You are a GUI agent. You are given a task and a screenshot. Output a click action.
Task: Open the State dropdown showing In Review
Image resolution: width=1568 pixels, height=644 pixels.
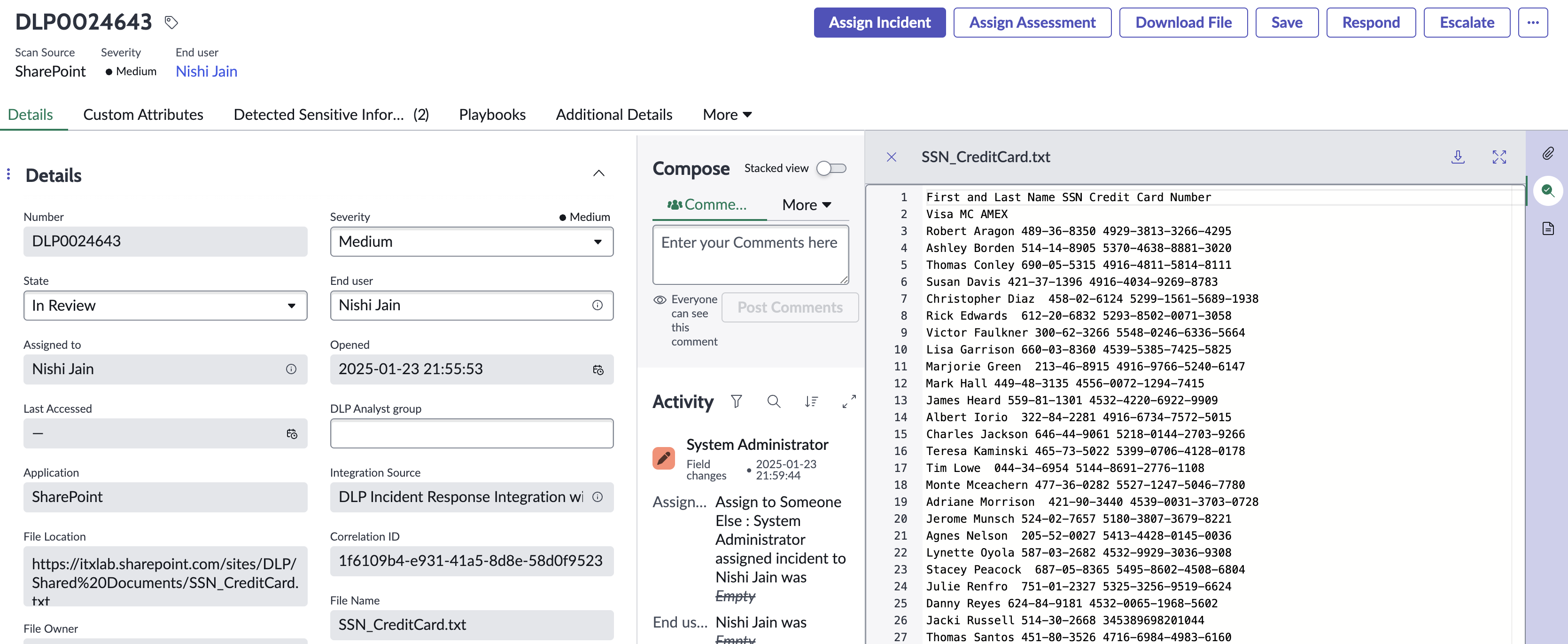click(x=165, y=306)
